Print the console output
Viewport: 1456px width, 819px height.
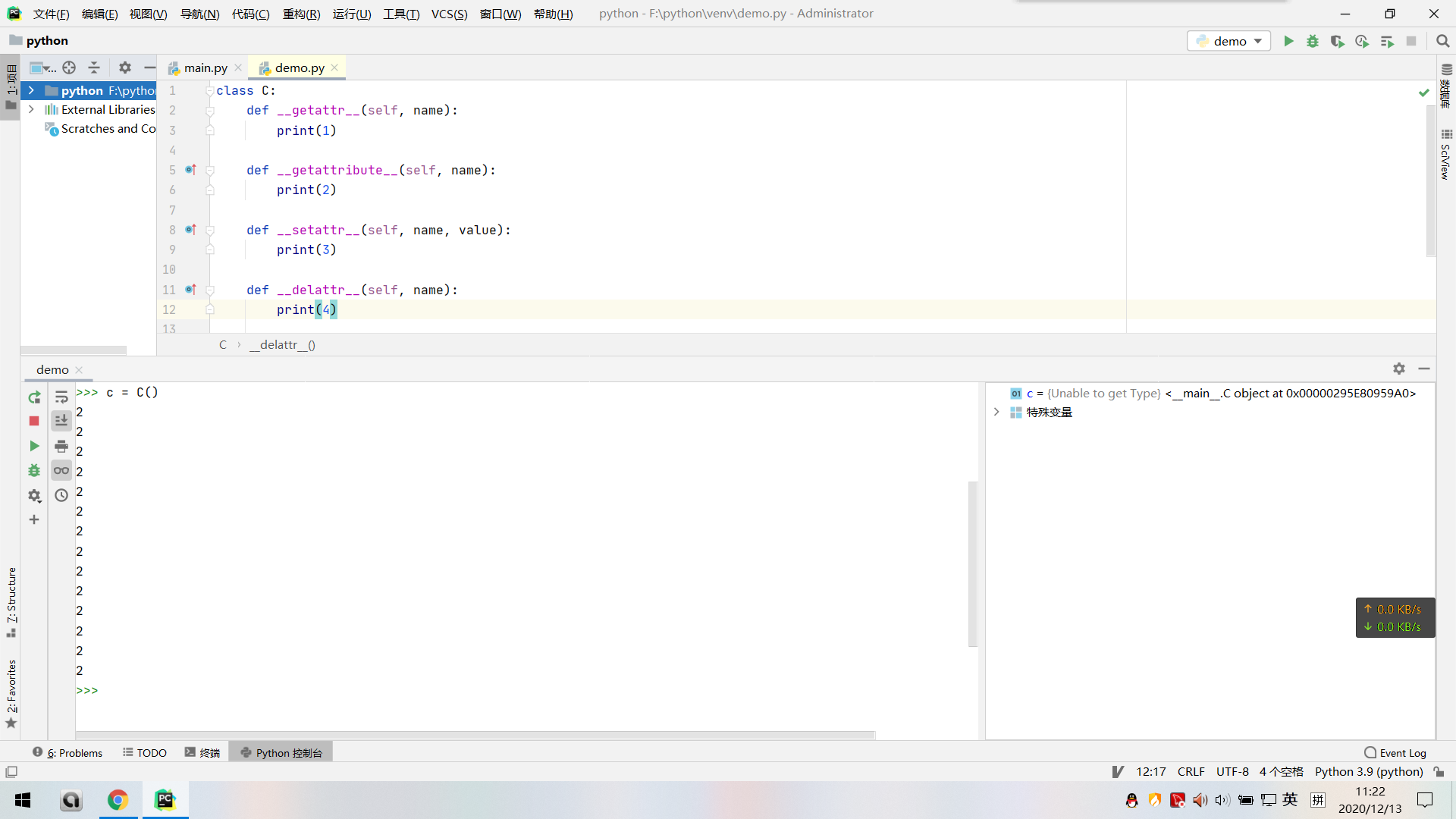(x=61, y=446)
